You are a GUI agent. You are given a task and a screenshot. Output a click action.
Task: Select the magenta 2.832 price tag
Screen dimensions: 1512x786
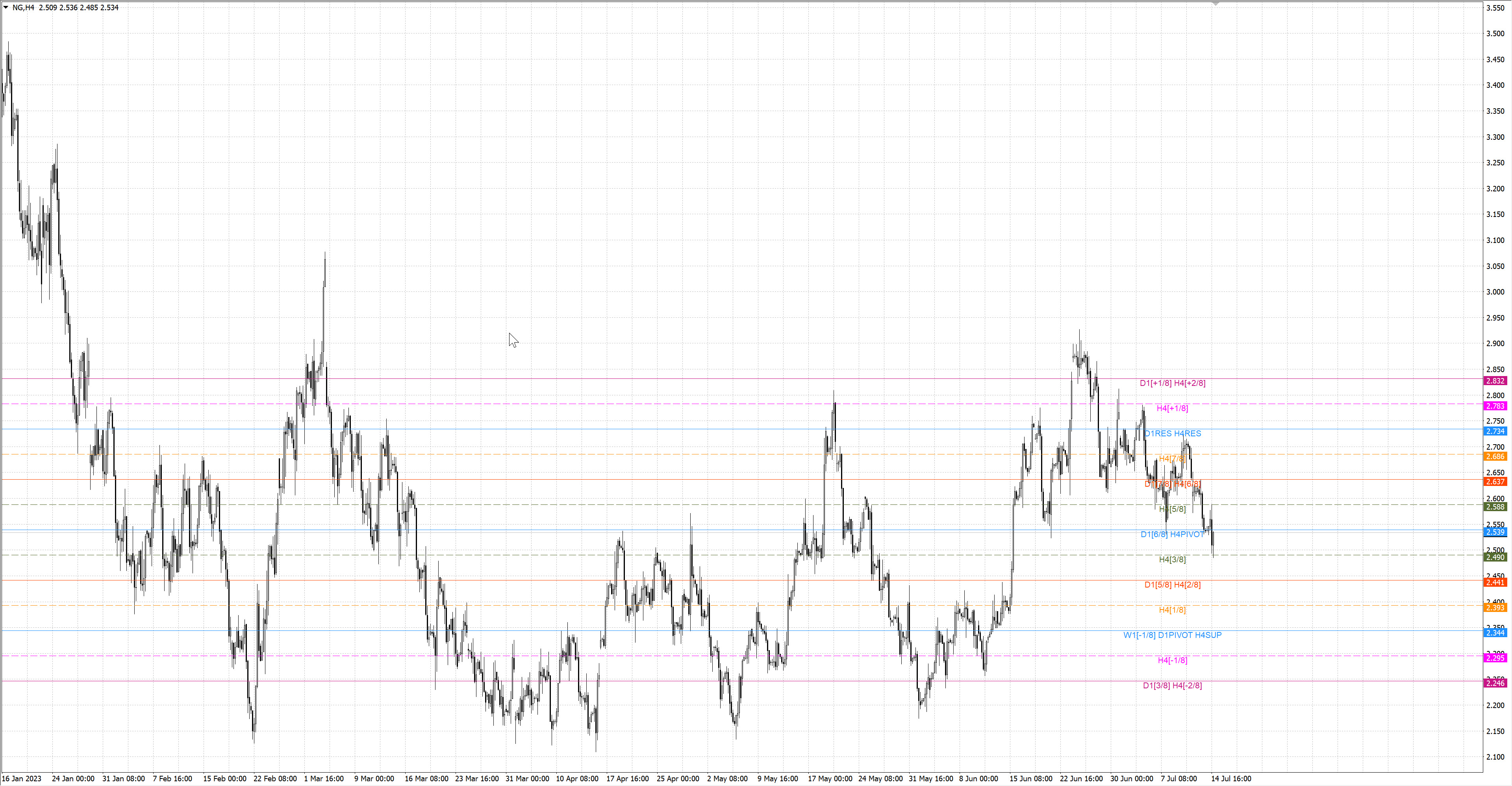[x=1495, y=381]
